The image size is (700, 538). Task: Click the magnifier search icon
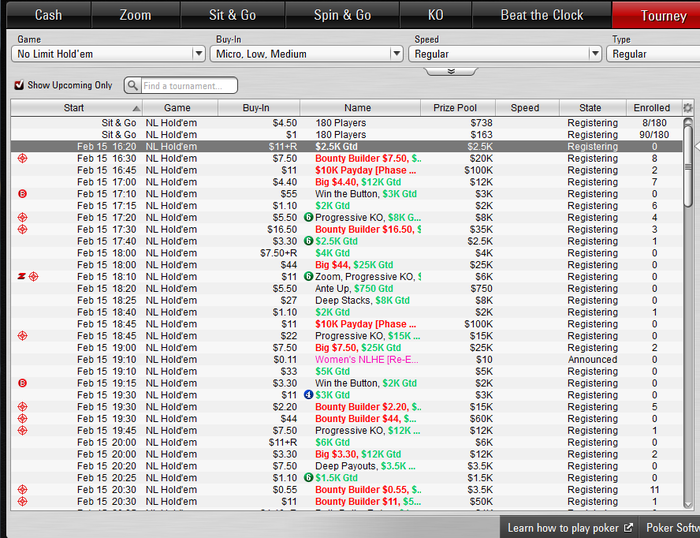pos(132,85)
